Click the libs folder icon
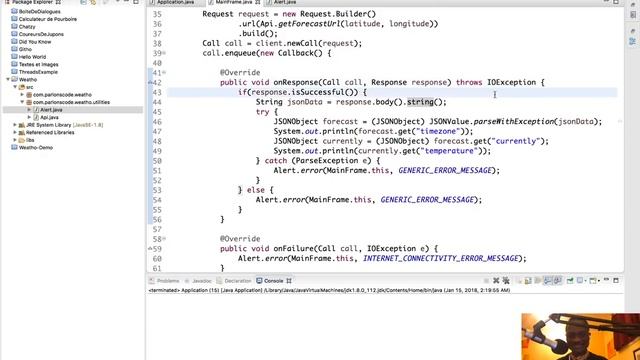Screen dimensions: 640x360 coord(22,140)
